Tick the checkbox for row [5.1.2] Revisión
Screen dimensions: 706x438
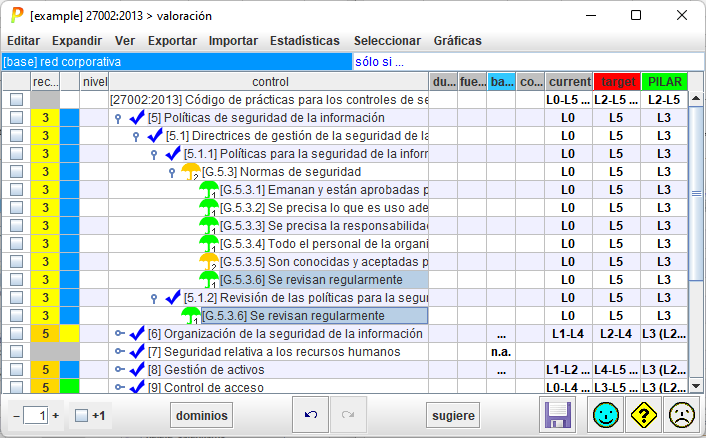17,298
